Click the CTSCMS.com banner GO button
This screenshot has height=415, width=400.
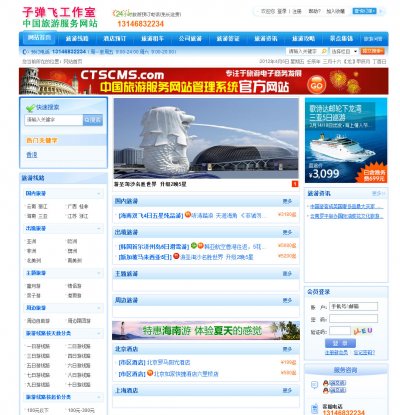(x=316, y=86)
